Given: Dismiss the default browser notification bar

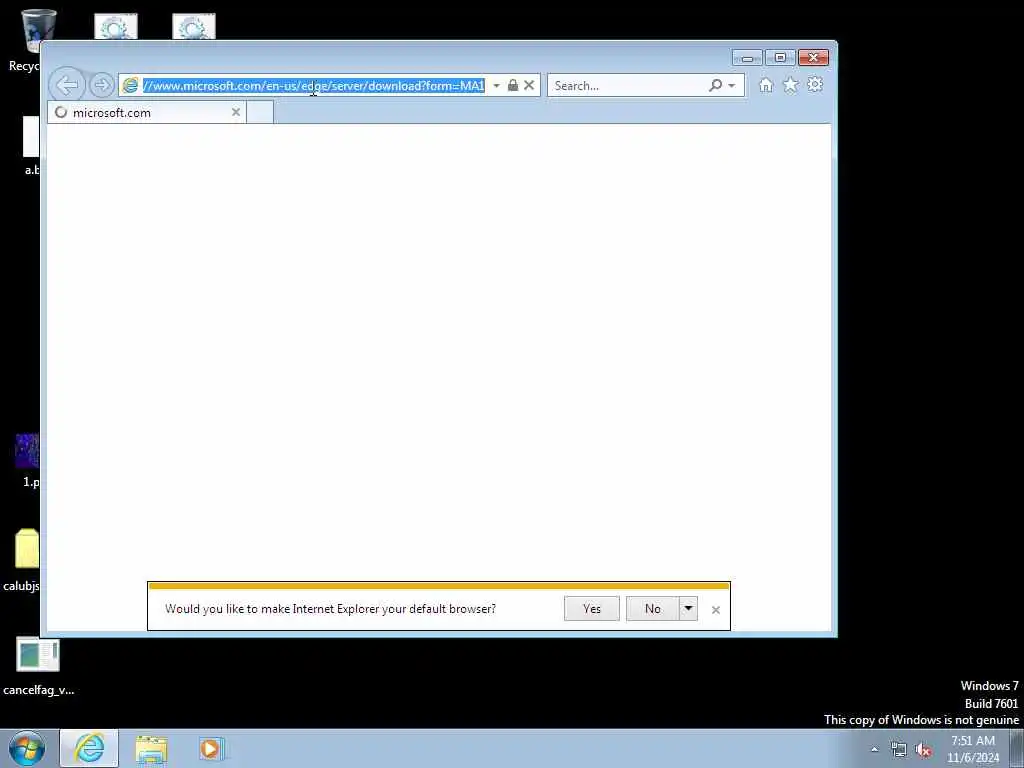Looking at the screenshot, I should pyautogui.click(x=716, y=609).
